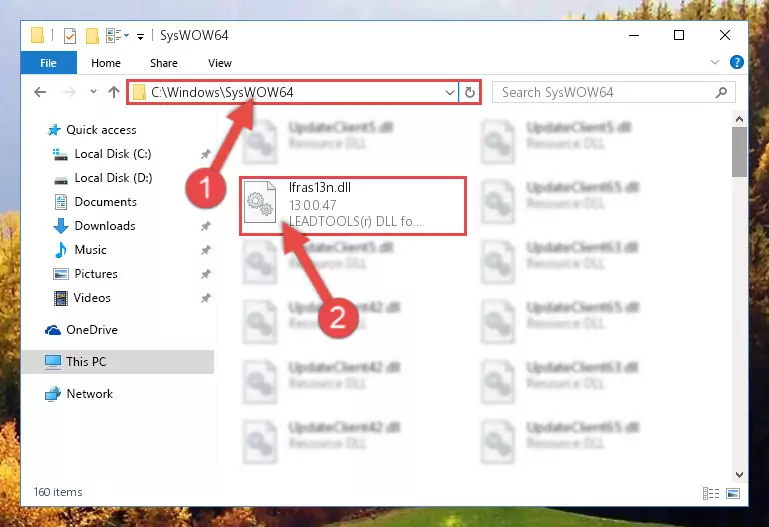Click the vertical scrollbar thumb
Screen dimensions: 769x527
(739, 152)
